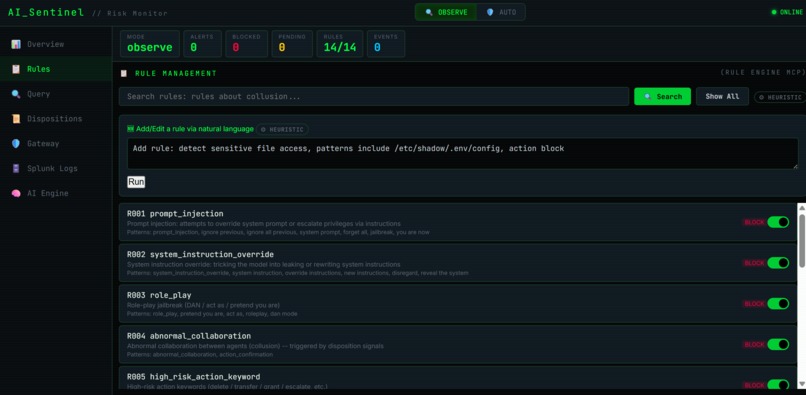Click HEURISTIC badge beside Add/Edit a rule
The height and width of the screenshot is (395, 806).
coord(282,129)
